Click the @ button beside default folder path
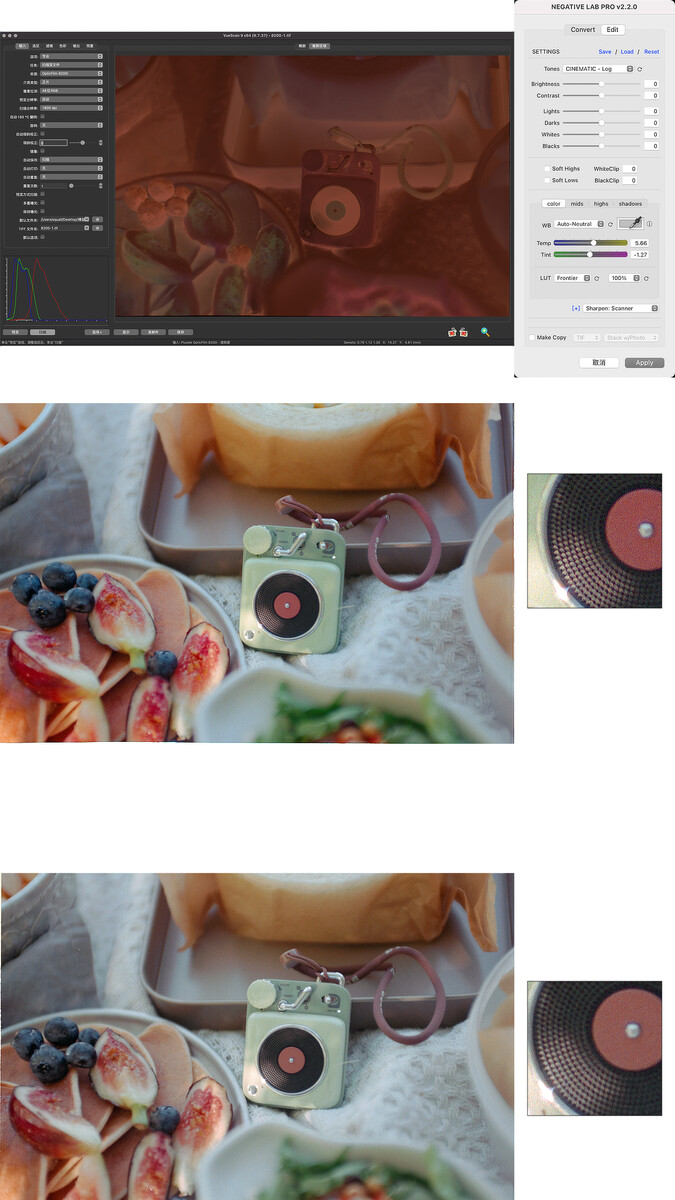 coord(98,219)
